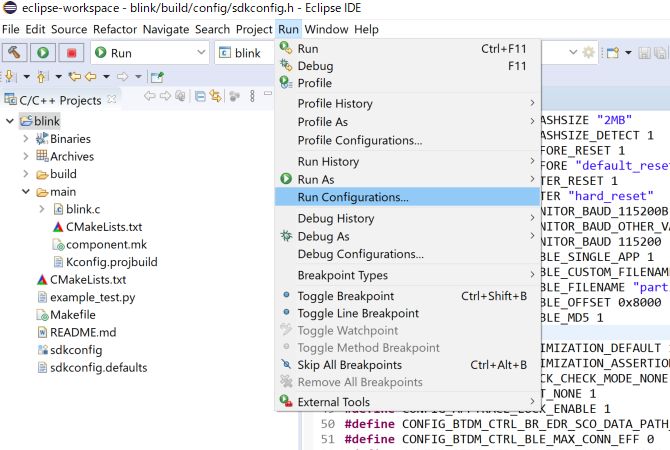670x450 pixels.
Task: Expand the build folder node
Action: (x=26, y=174)
